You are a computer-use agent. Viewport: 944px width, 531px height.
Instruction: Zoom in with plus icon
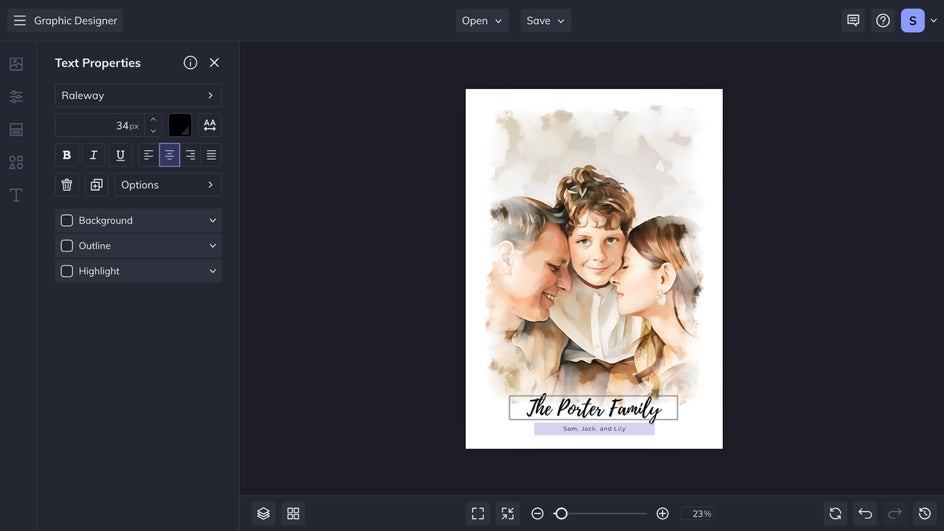pyautogui.click(x=662, y=514)
